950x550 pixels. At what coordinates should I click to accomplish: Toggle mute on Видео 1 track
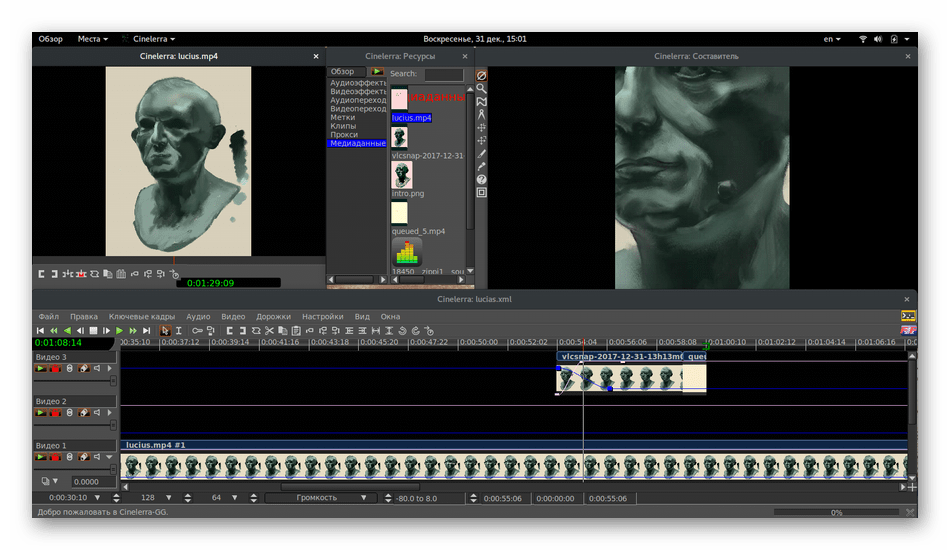click(x=97, y=457)
